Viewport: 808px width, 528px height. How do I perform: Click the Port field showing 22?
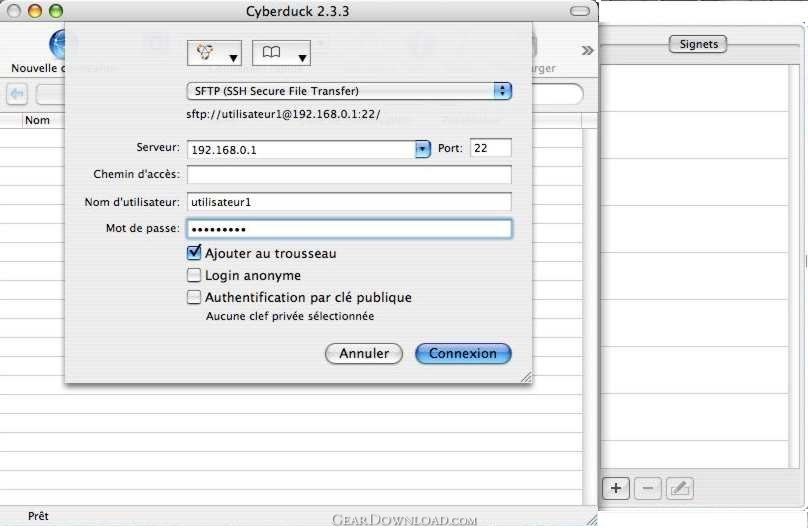pos(491,148)
